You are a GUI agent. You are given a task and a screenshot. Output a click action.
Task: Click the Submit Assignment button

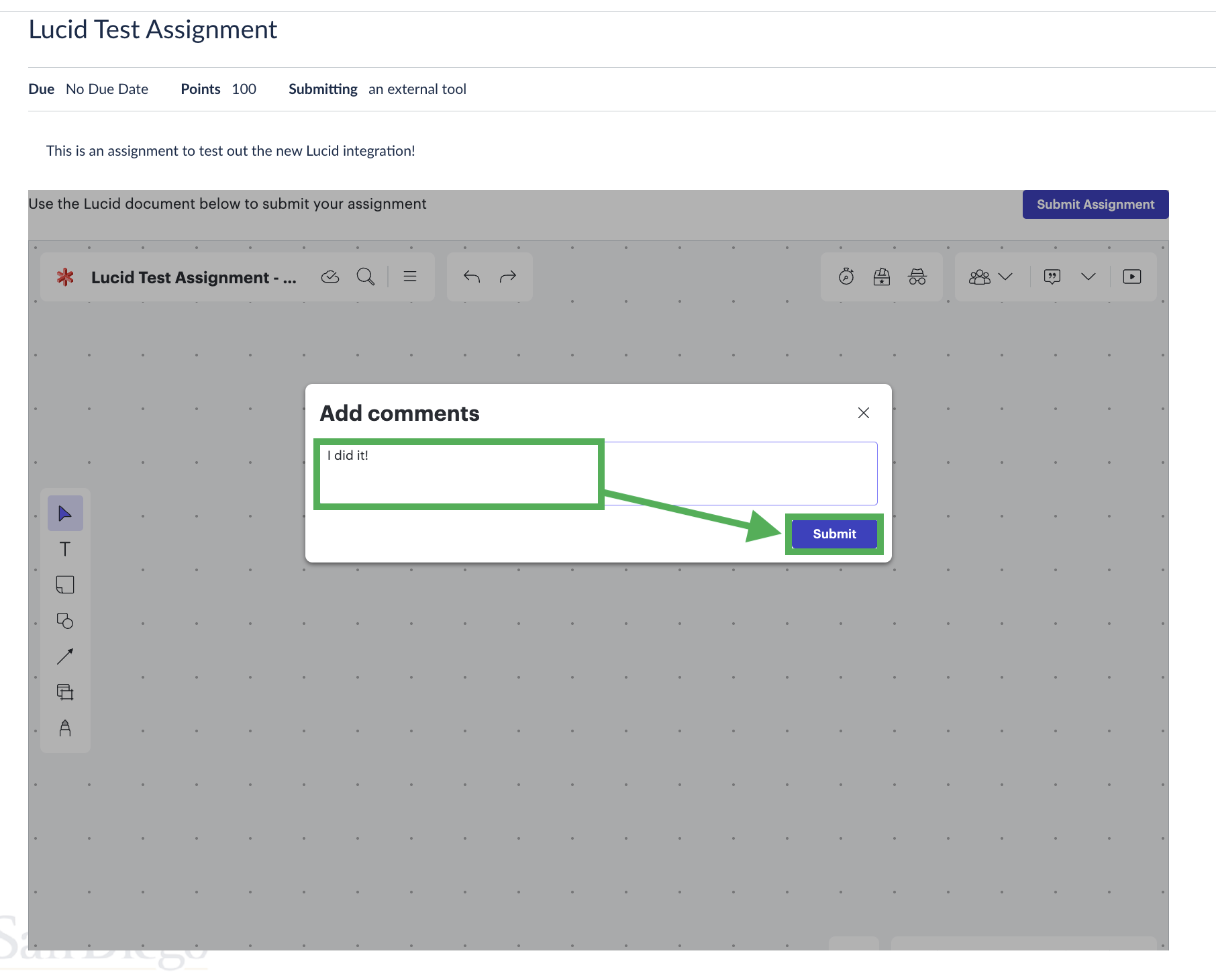click(x=1095, y=204)
